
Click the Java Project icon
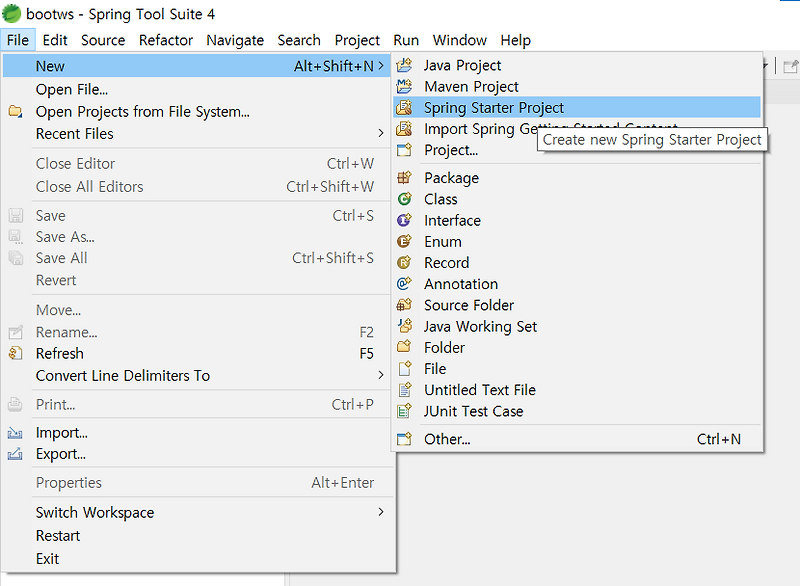coord(404,65)
